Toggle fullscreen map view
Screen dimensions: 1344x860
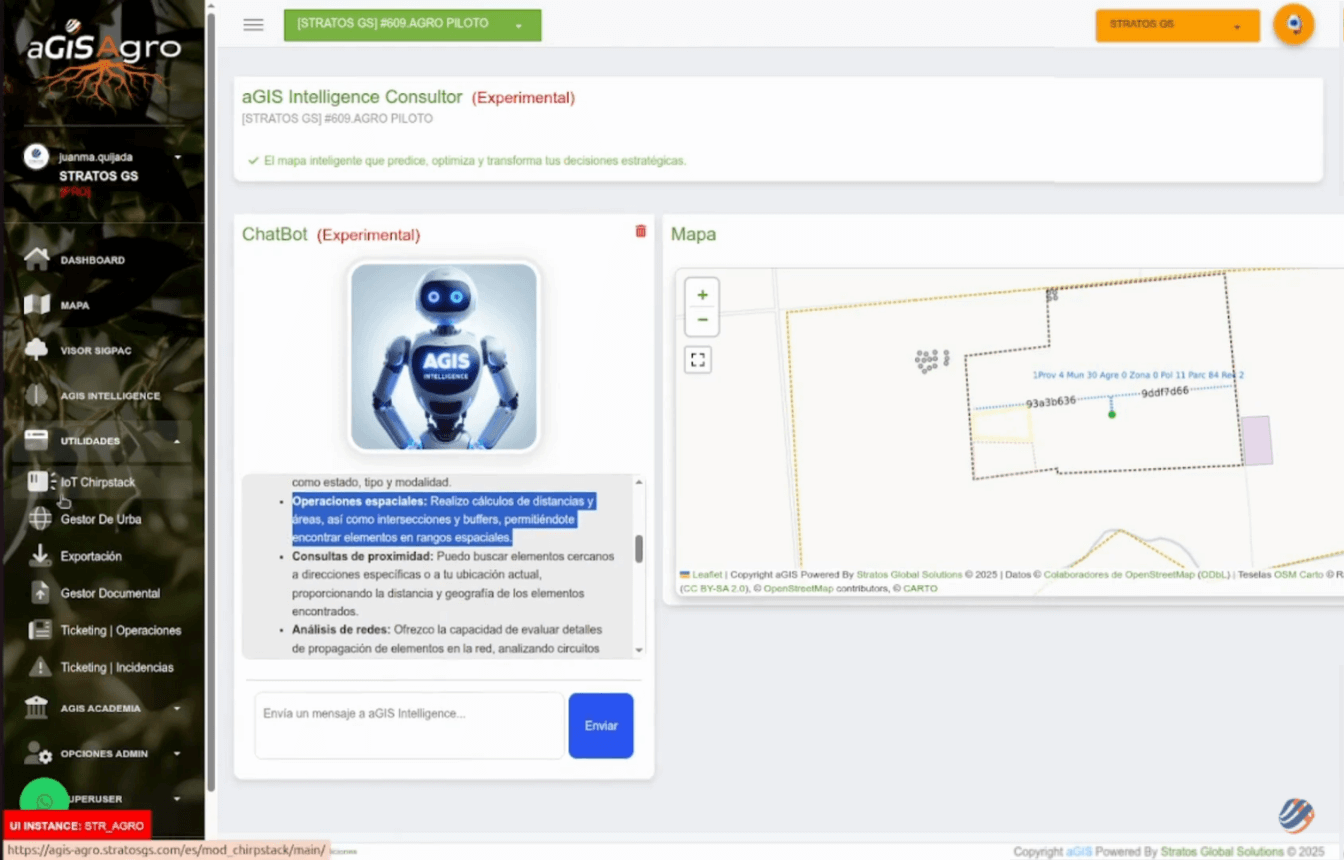(x=698, y=360)
